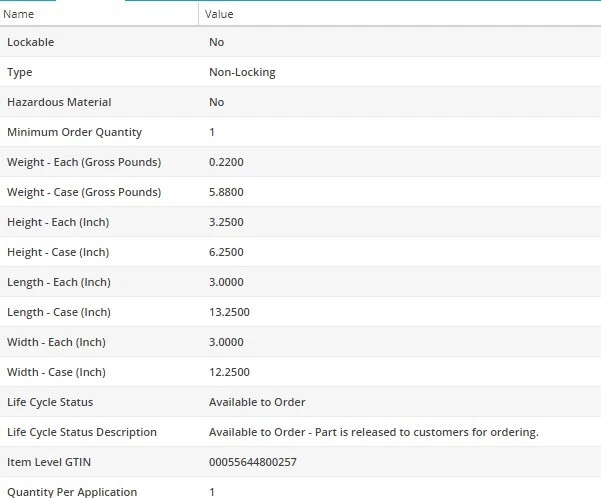Screen dimensions: 601x498
Task: Select the GTIN number 00055644800257
Action: 253,462
